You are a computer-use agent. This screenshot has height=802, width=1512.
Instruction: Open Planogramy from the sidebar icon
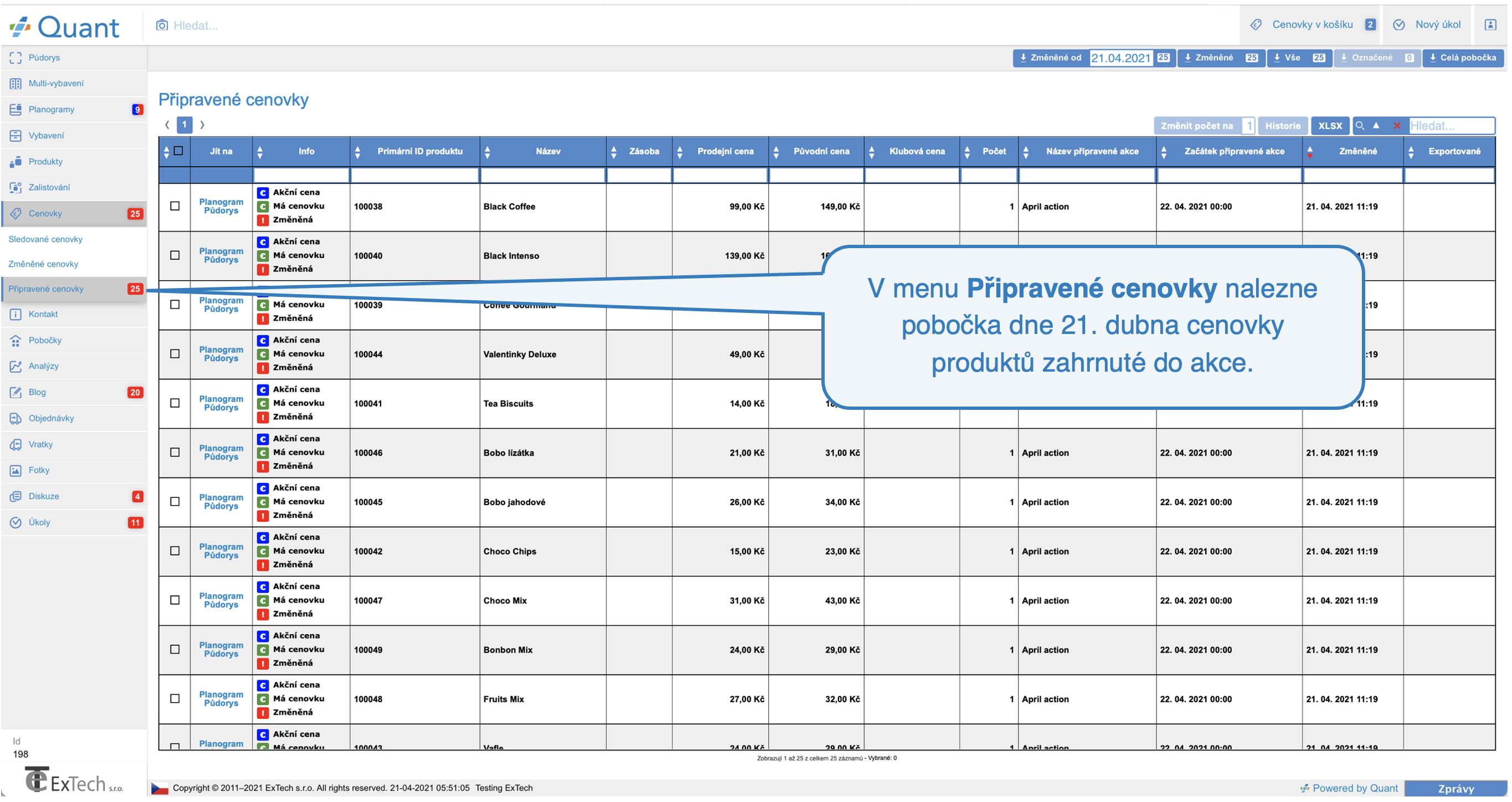[16, 109]
